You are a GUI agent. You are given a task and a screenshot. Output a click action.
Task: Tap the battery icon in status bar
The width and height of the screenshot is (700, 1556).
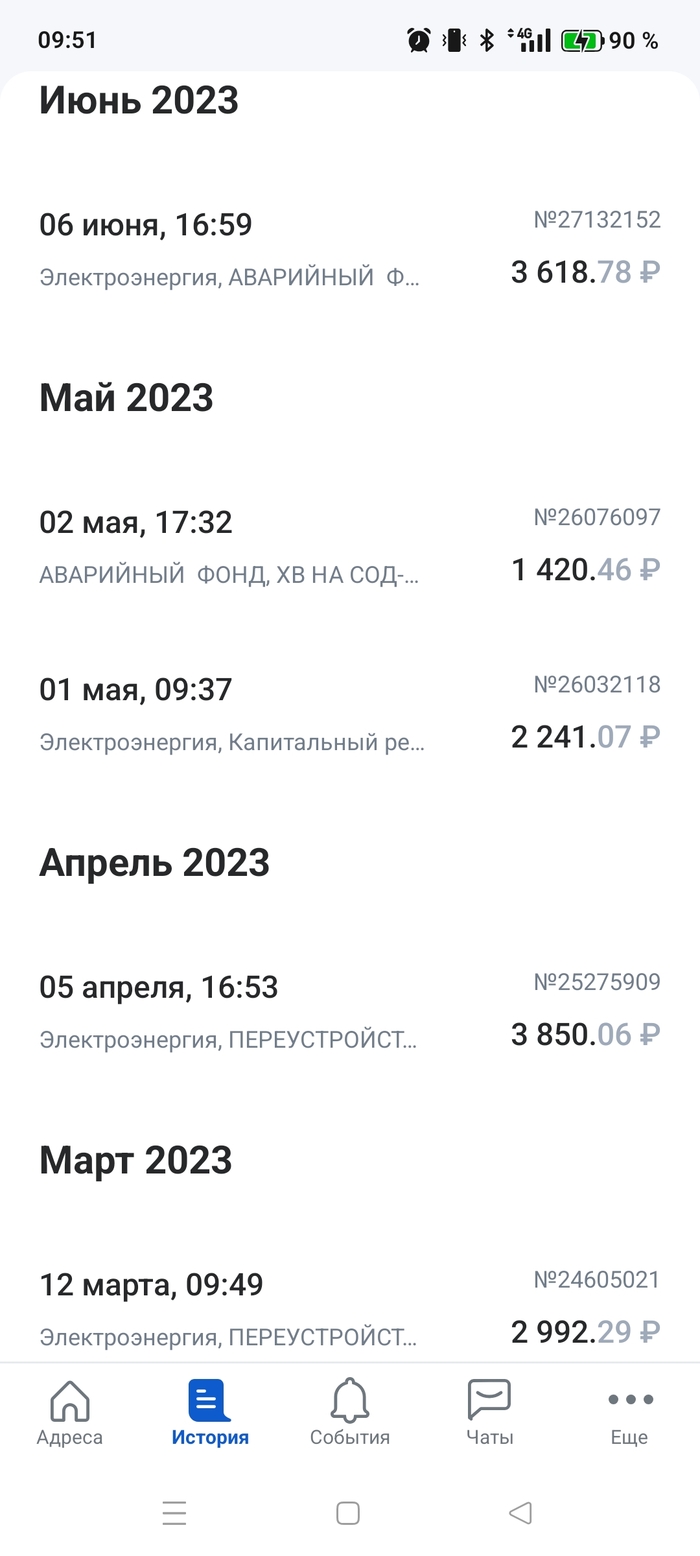(581, 41)
